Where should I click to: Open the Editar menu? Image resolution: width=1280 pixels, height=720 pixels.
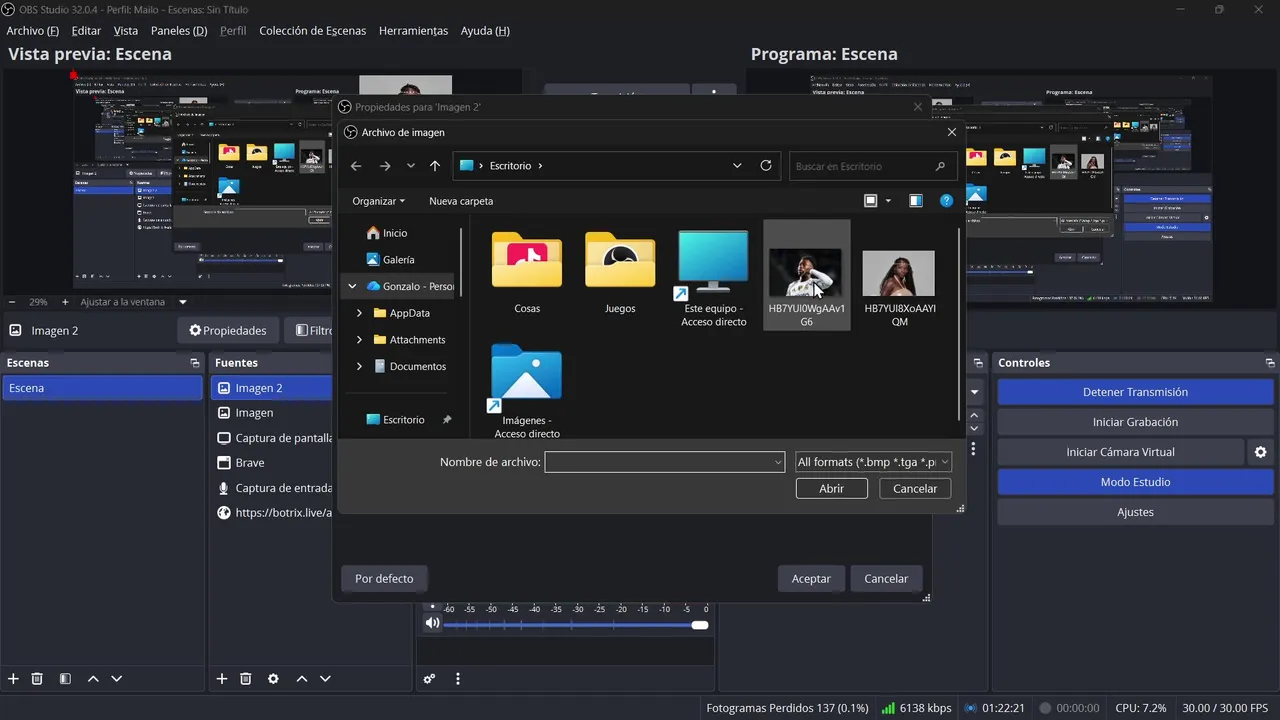(86, 31)
